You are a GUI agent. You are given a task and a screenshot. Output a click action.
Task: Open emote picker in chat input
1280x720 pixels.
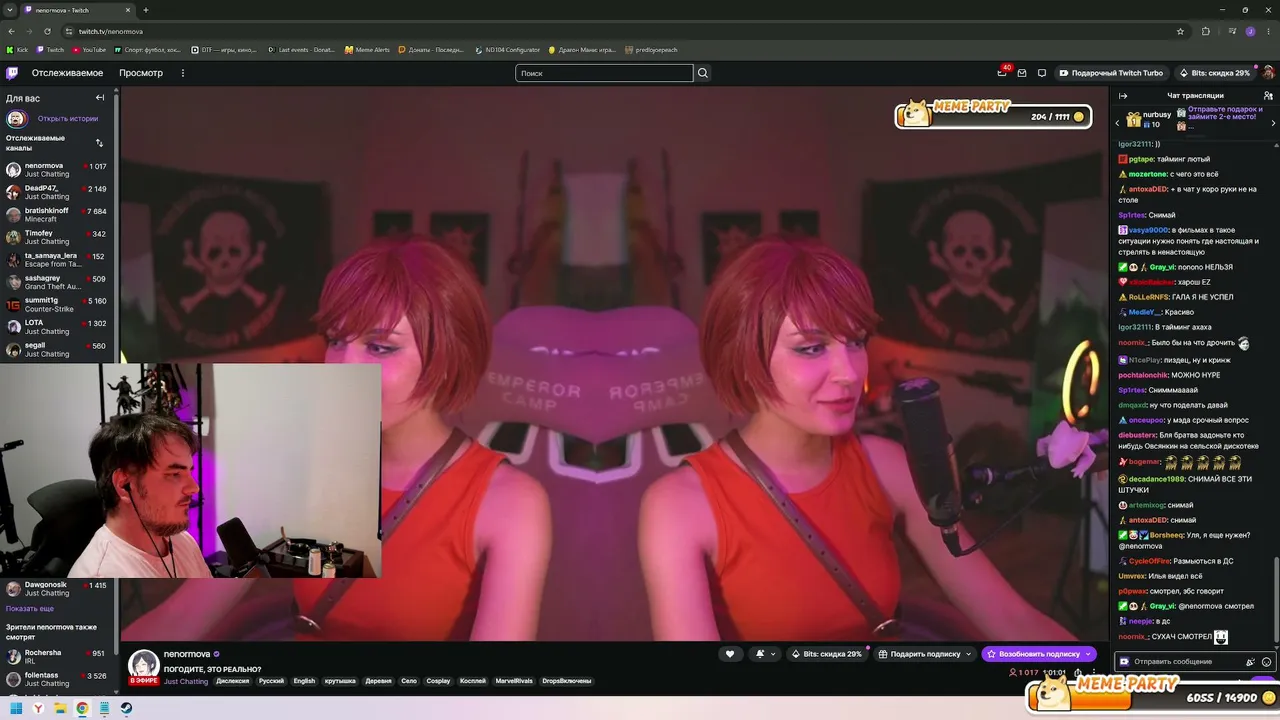pyautogui.click(x=1266, y=662)
